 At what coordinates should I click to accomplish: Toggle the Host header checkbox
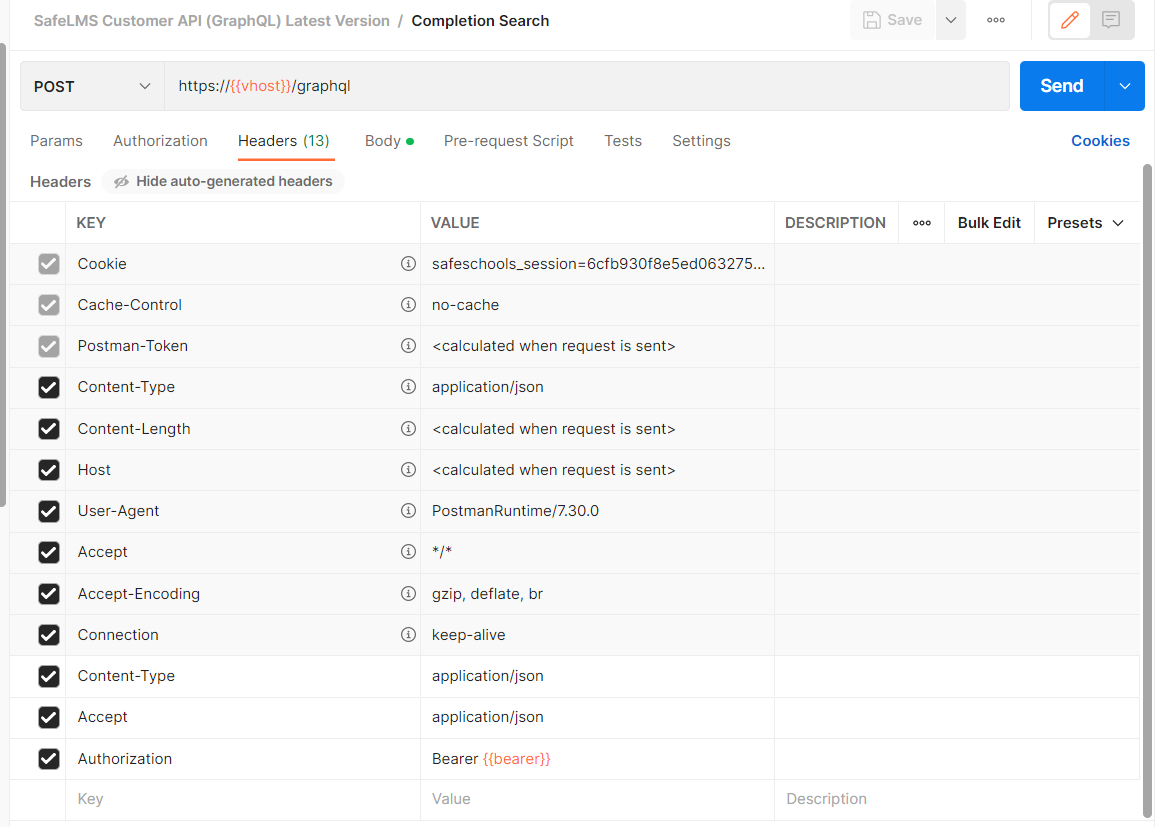point(49,470)
